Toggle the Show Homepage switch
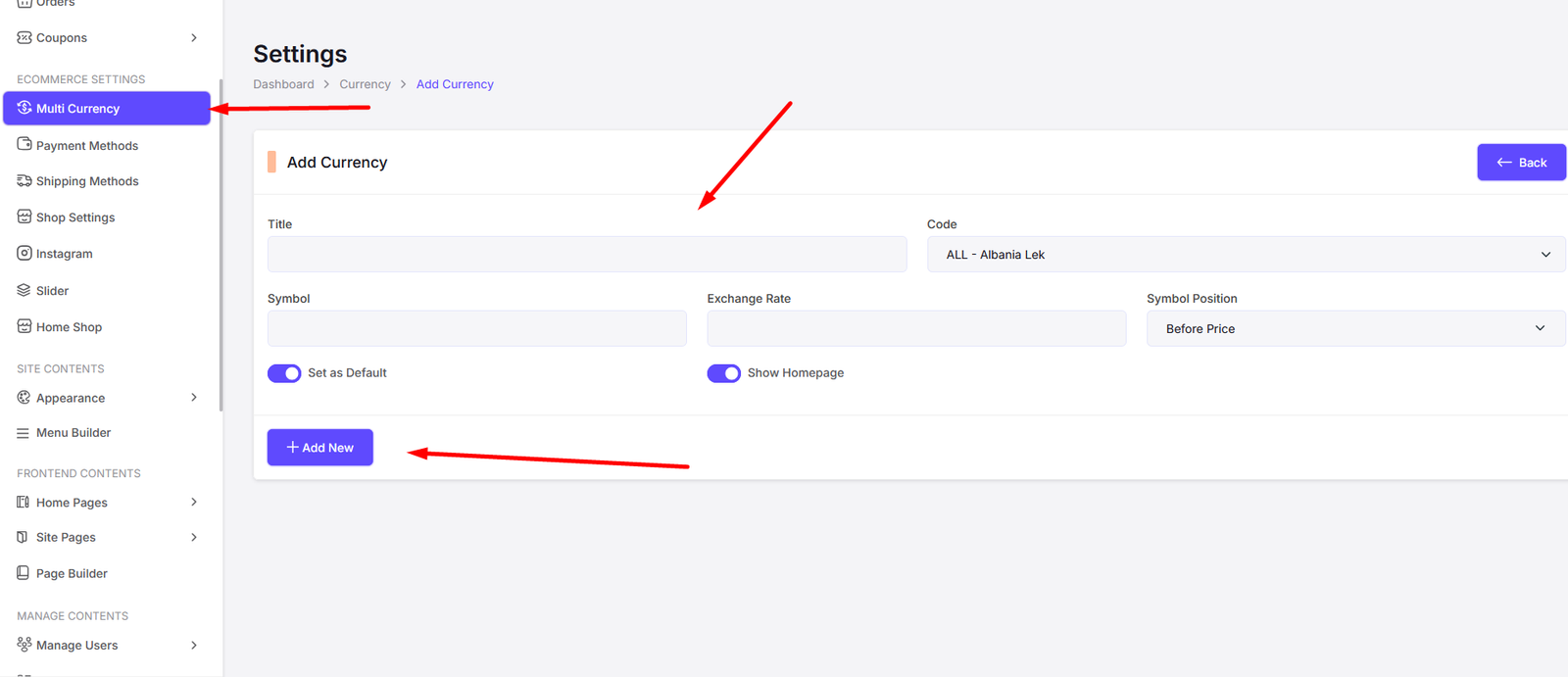 [x=724, y=373]
